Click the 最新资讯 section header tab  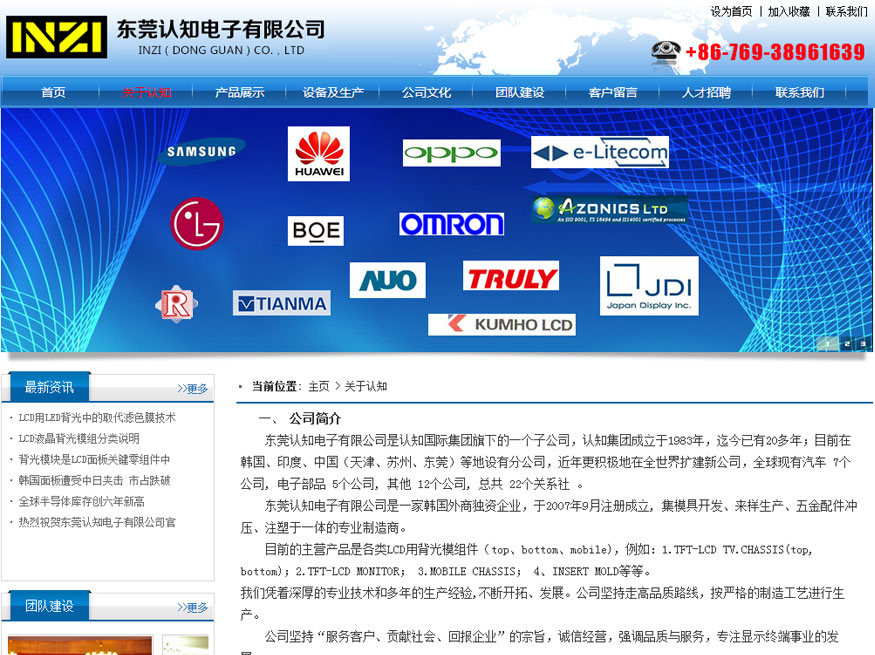(49, 387)
